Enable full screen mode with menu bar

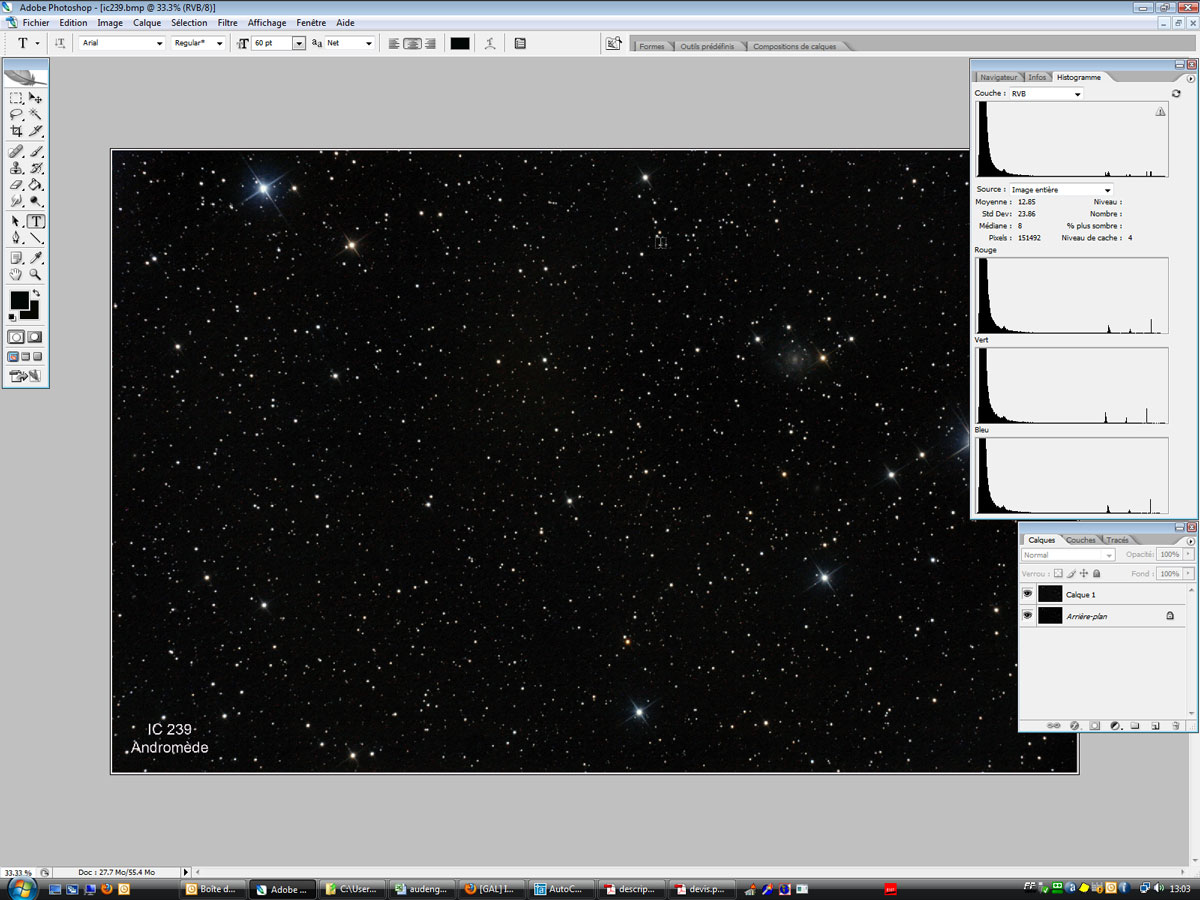coord(26,356)
